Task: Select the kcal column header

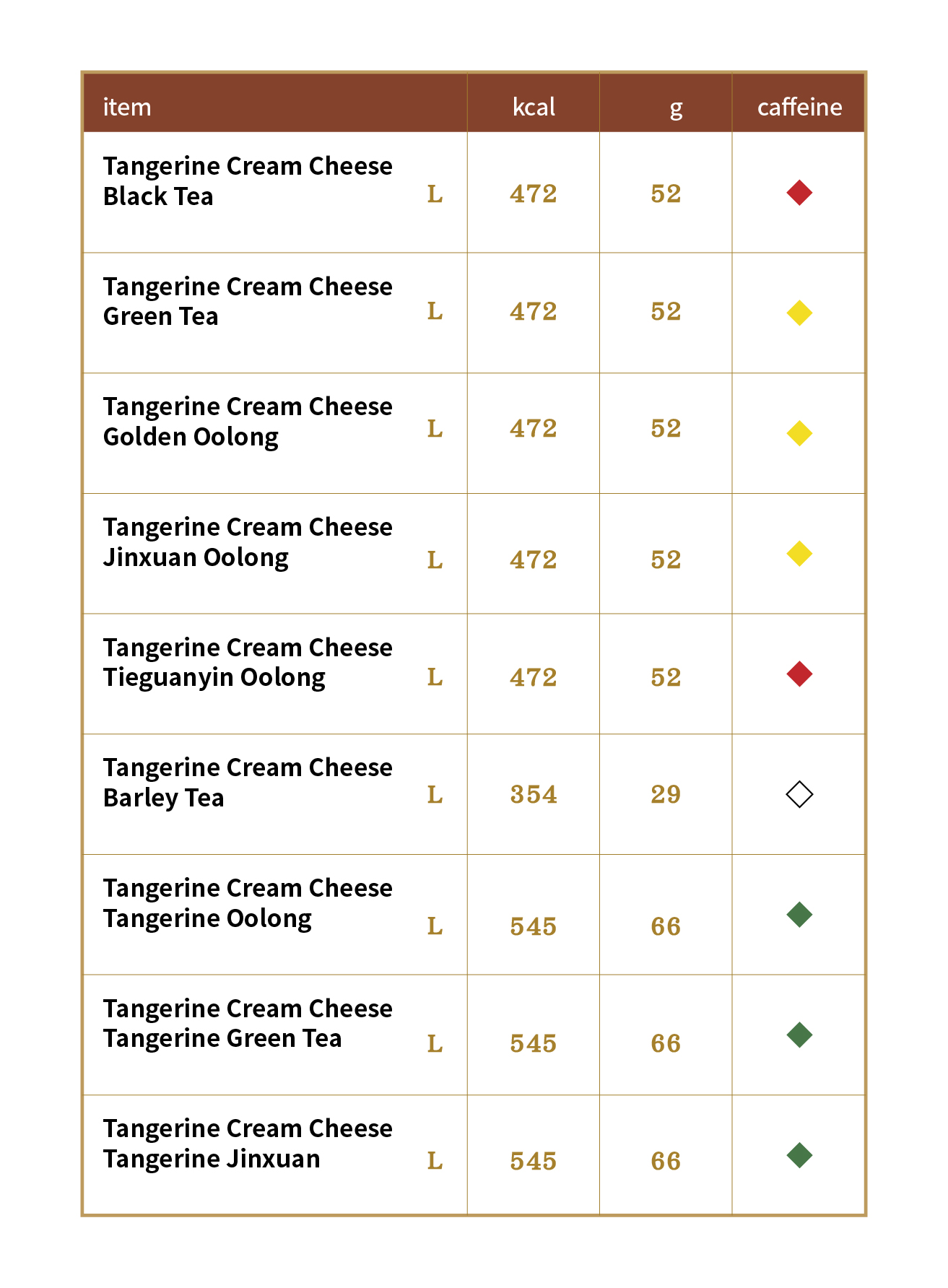Action: coord(534,107)
